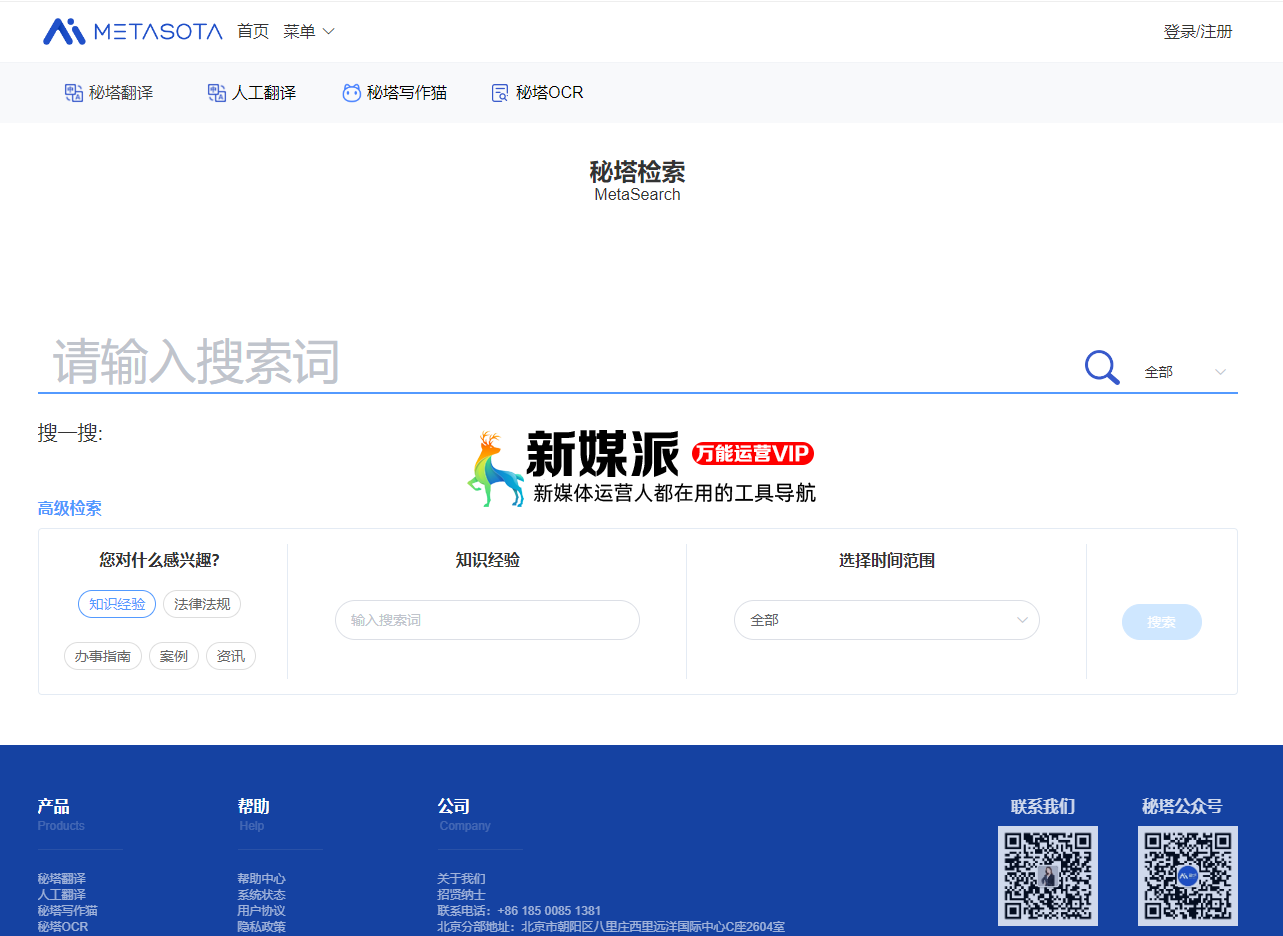This screenshot has width=1283, height=936.
Task: Select the 资讯 interest tag
Action: click(x=231, y=656)
